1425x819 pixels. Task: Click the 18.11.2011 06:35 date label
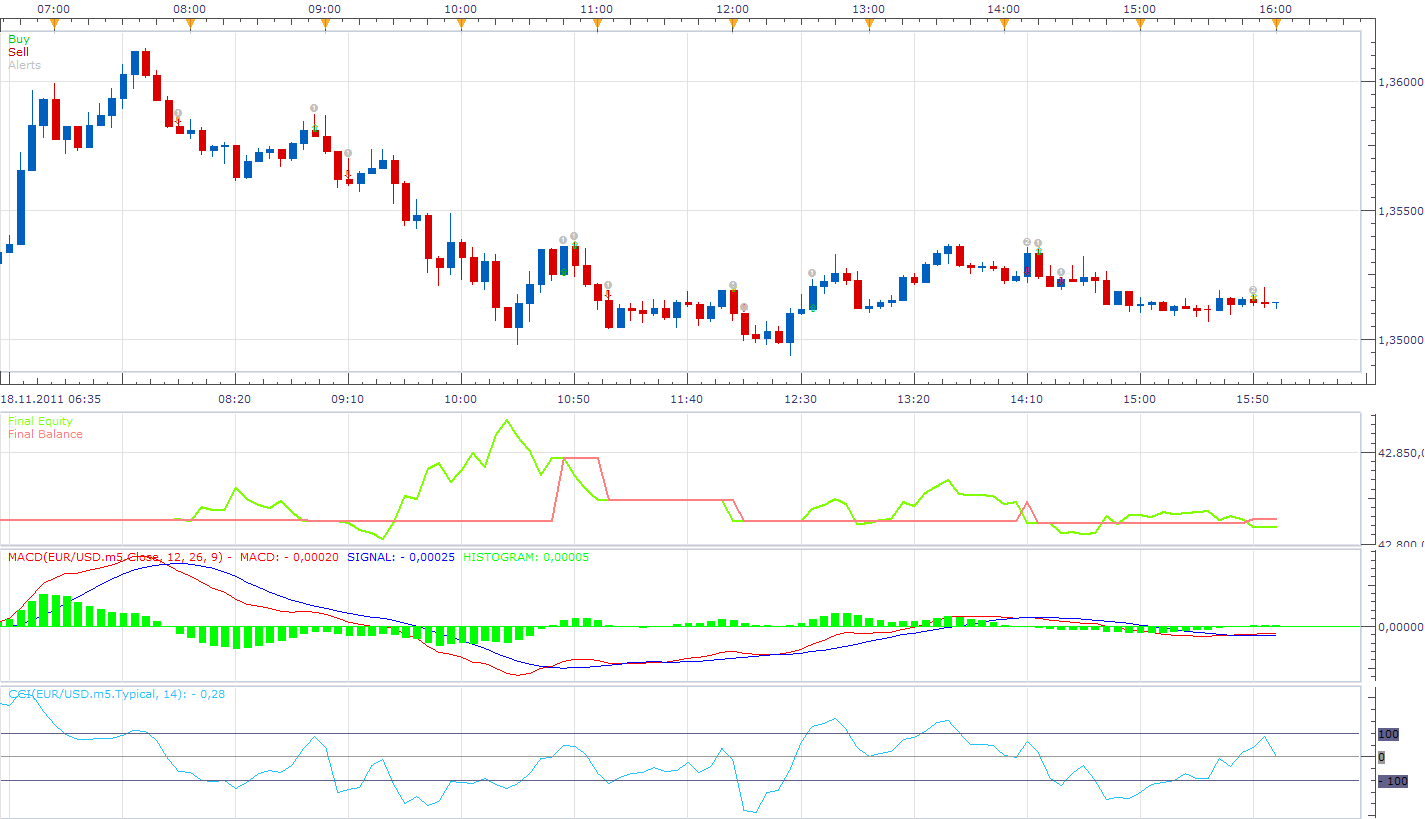click(51, 398)
